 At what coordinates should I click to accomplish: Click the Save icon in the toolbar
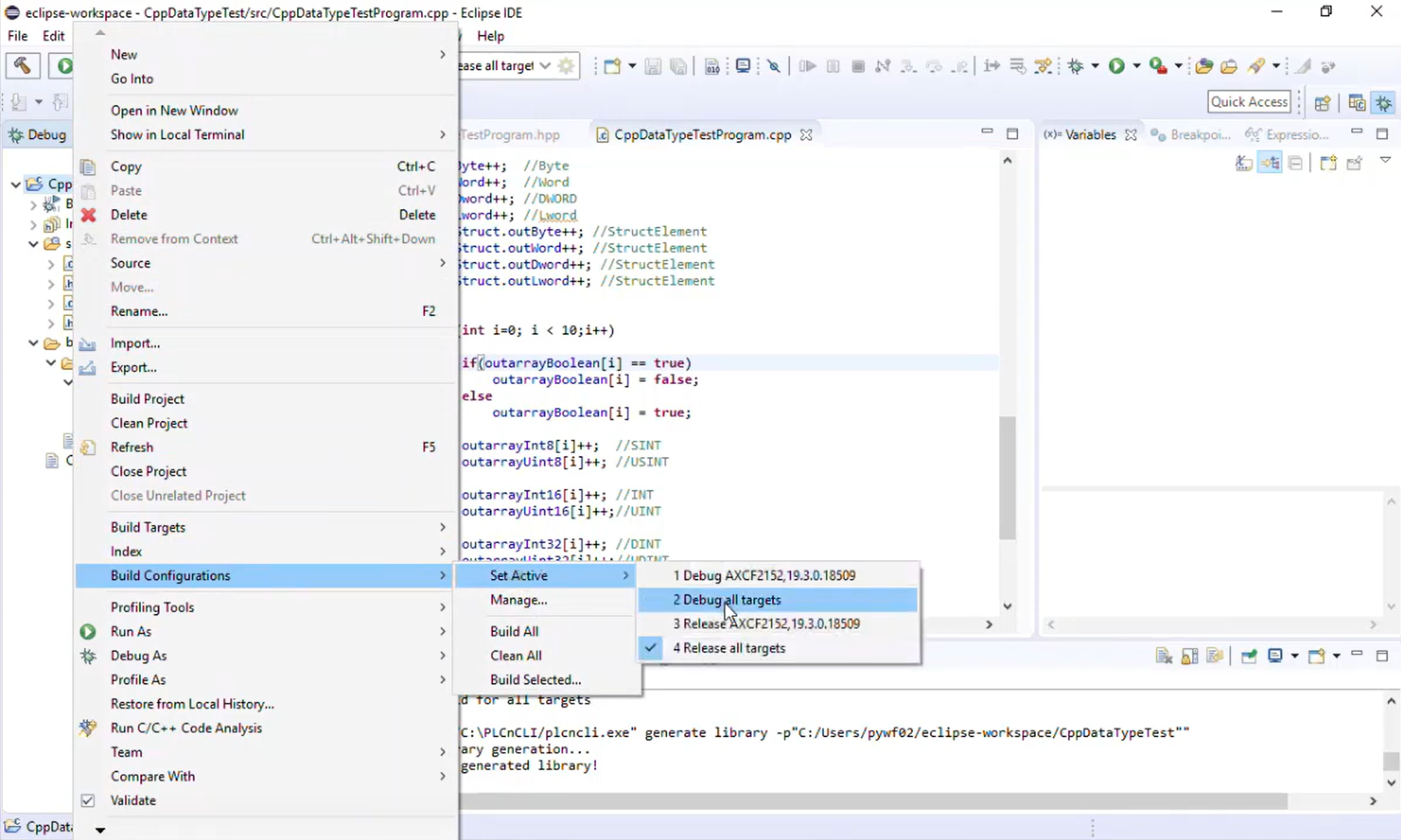pyautogui.click(x=653, y=66)
